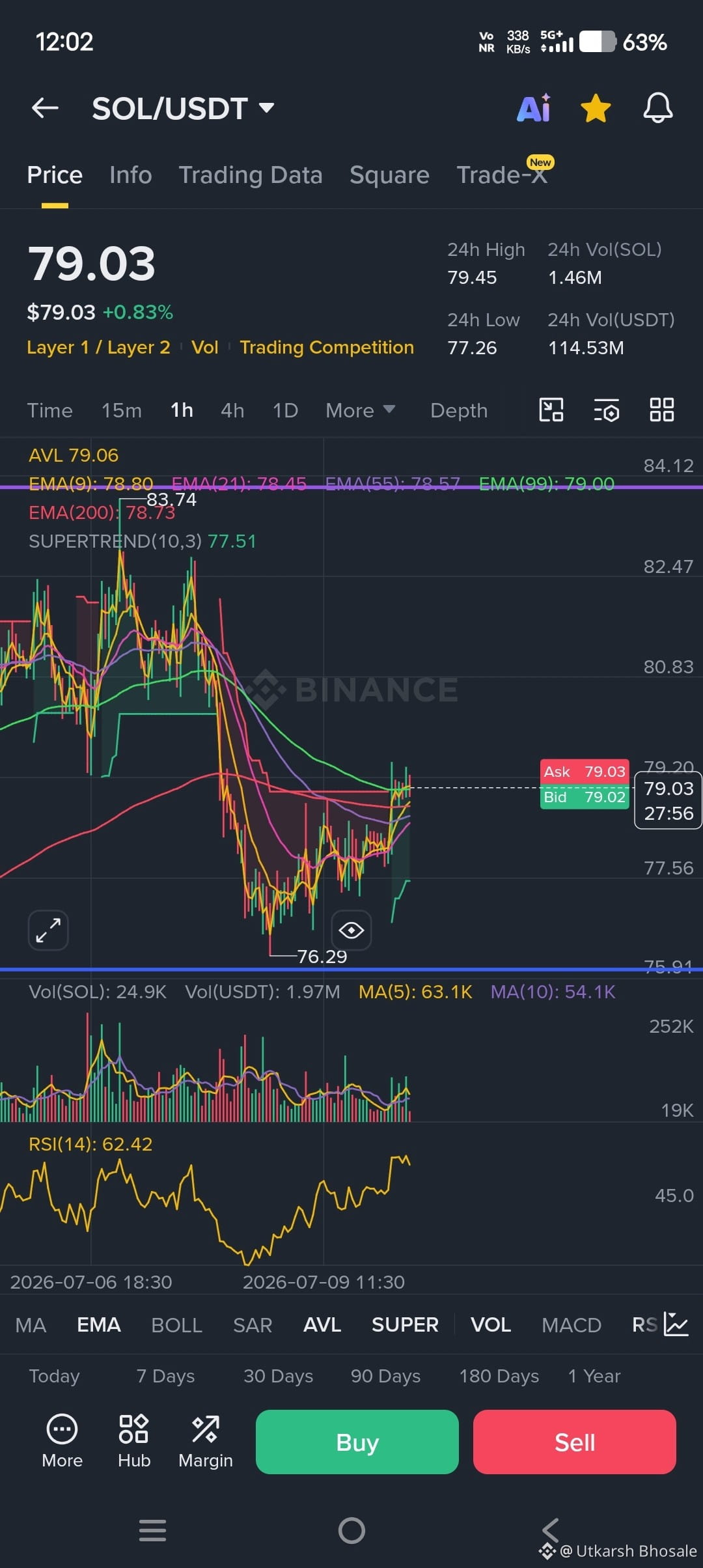Viewport: 703px width, 1568px height.
Task: Toggle the EMA indicator
Action: tap(99, 1325)
